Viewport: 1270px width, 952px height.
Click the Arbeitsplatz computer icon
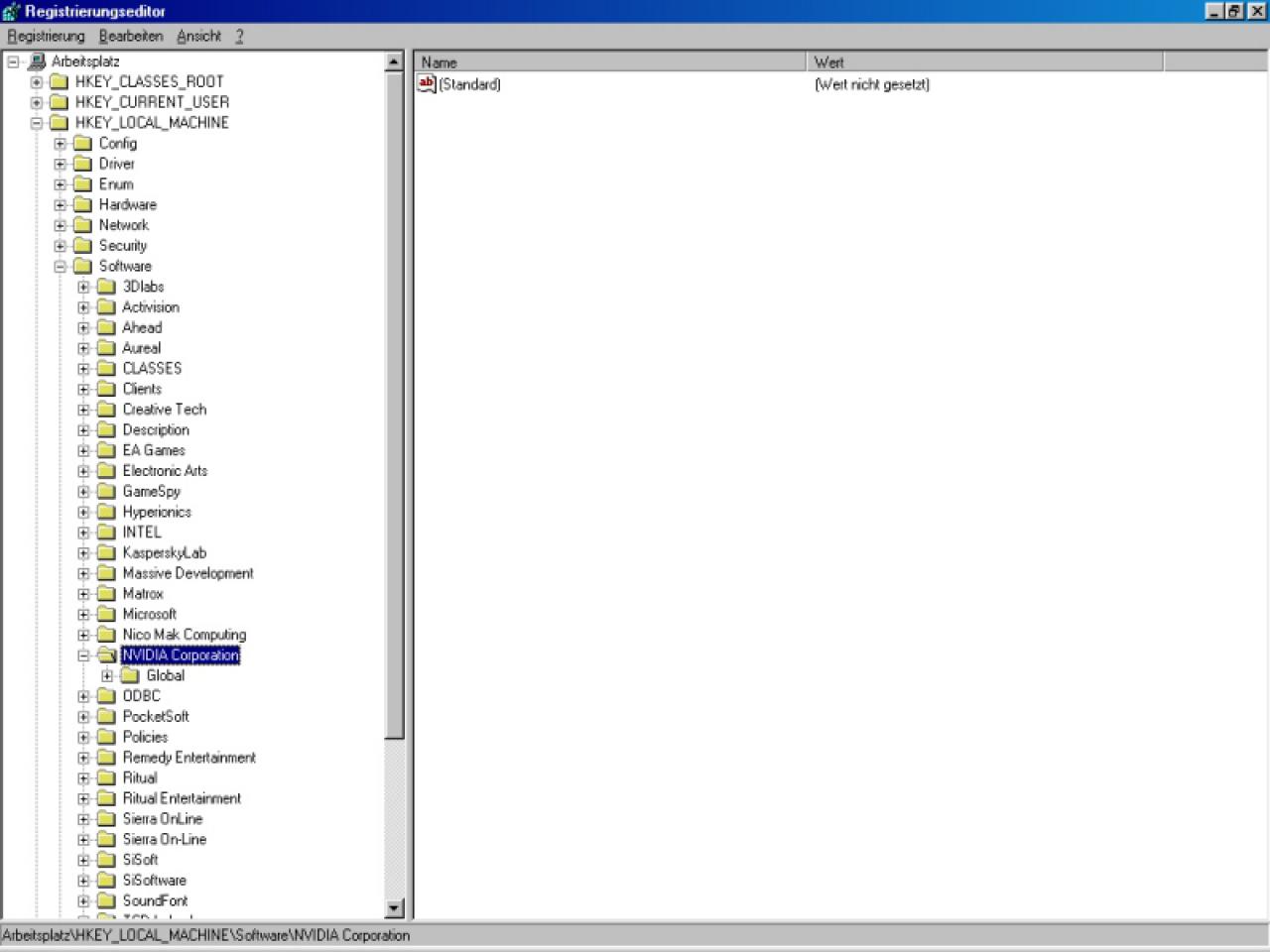38,61
